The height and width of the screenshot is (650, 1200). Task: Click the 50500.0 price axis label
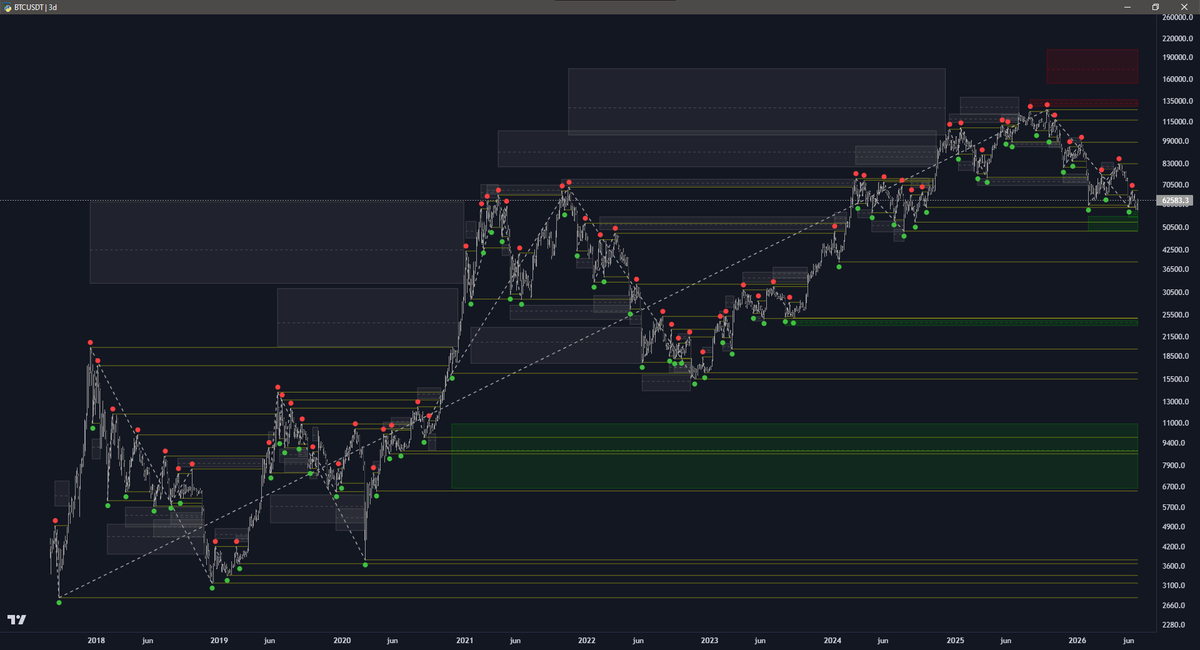tap(1176, 227)
